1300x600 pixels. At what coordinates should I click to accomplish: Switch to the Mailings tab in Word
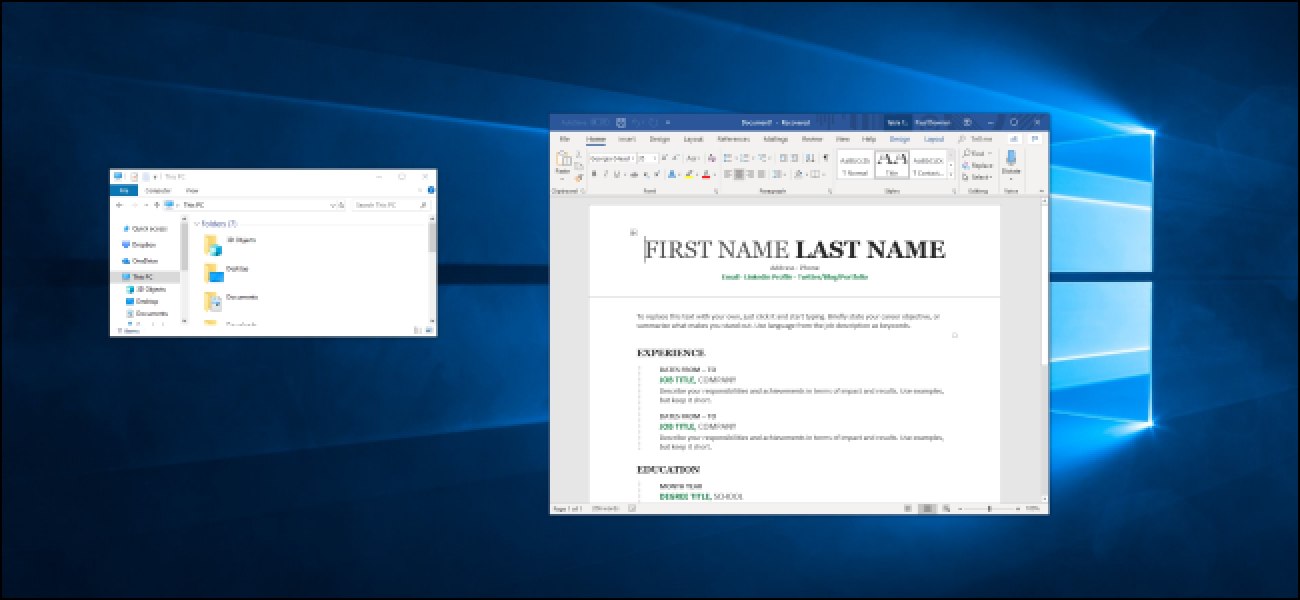776,139
